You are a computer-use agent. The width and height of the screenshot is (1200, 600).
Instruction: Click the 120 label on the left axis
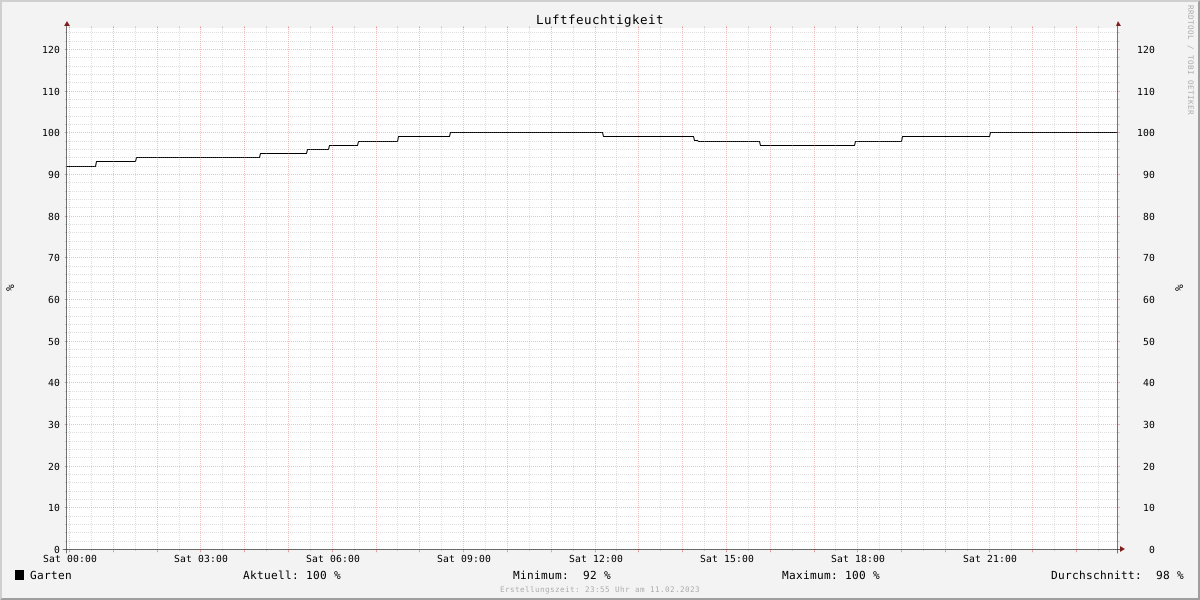click(x=51, y=50)
